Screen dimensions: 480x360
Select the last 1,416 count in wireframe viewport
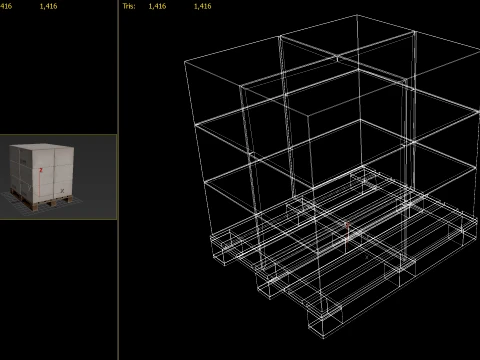[x=203, y=6]
